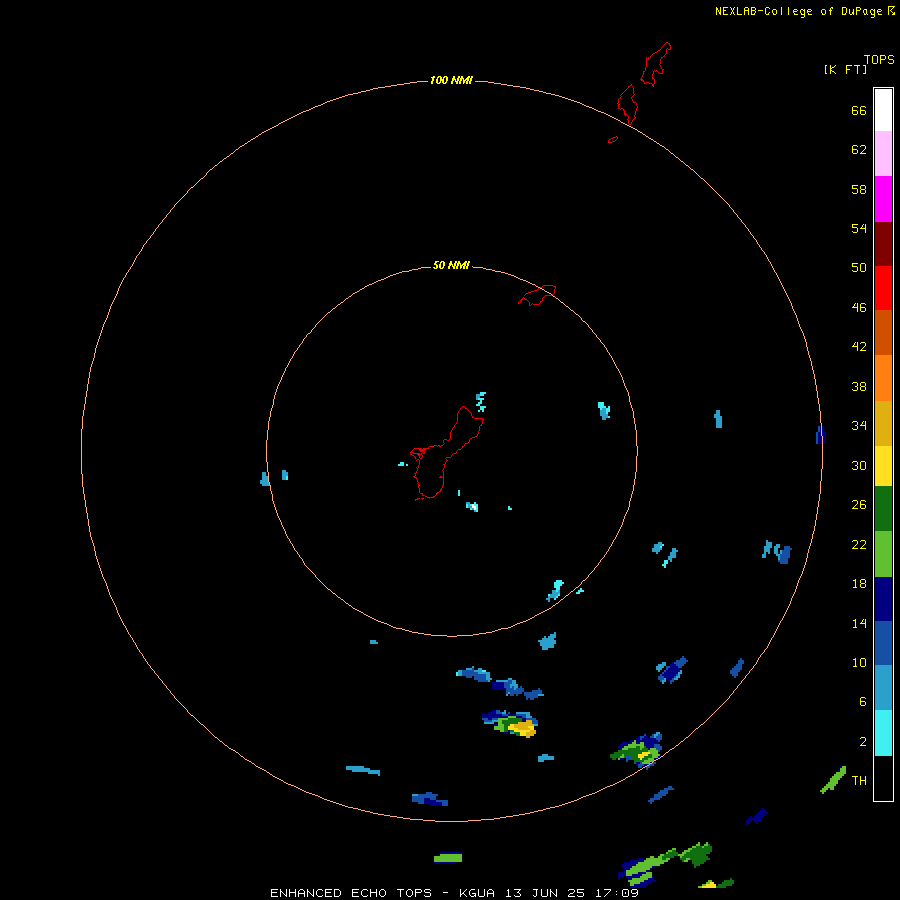Viewport: 900px width, 900px height.
Task: Click the 62 legend value
Action: pos(859,150)
